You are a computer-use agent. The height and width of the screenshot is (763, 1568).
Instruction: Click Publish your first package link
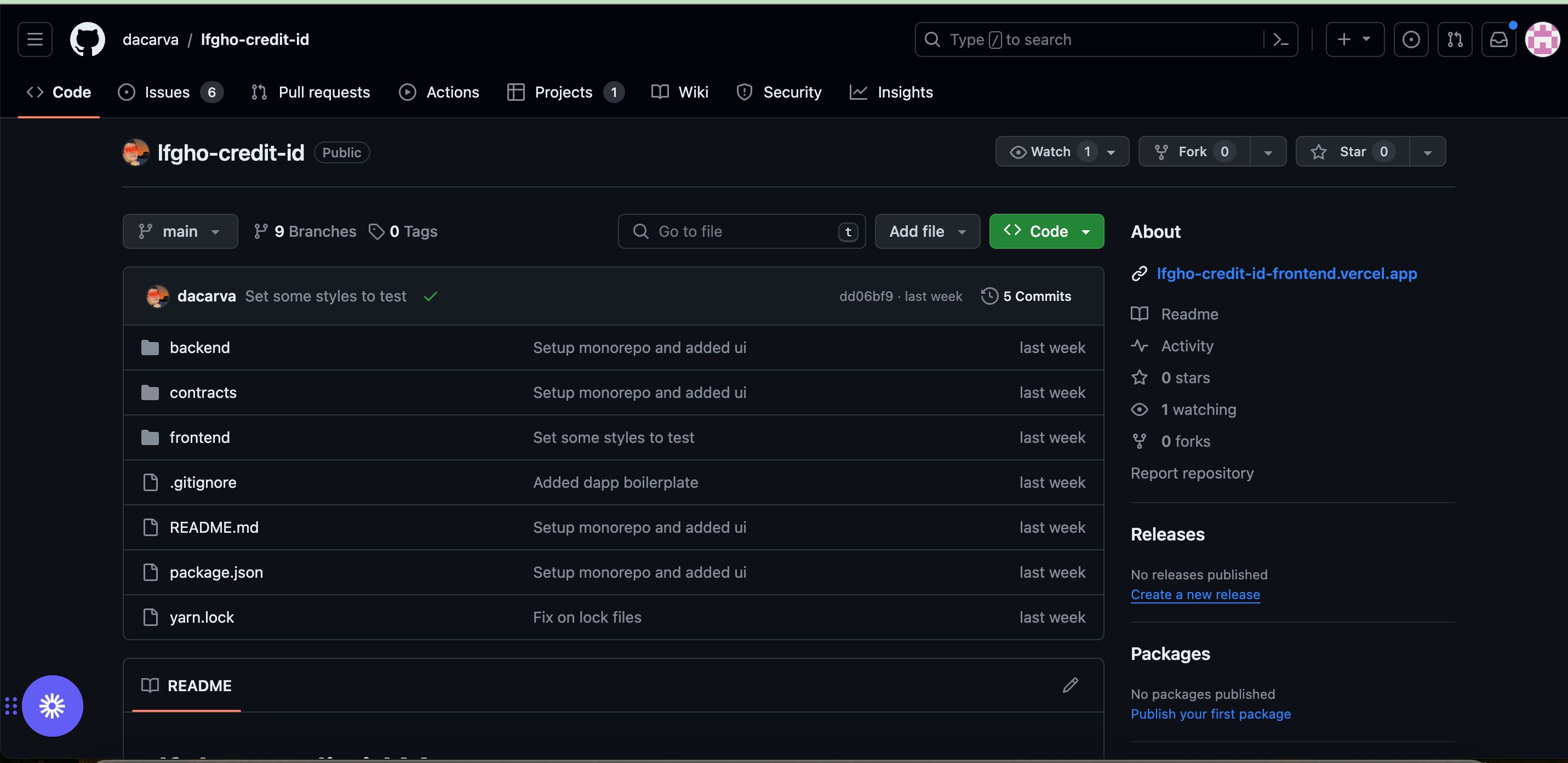coord(1211,714)
